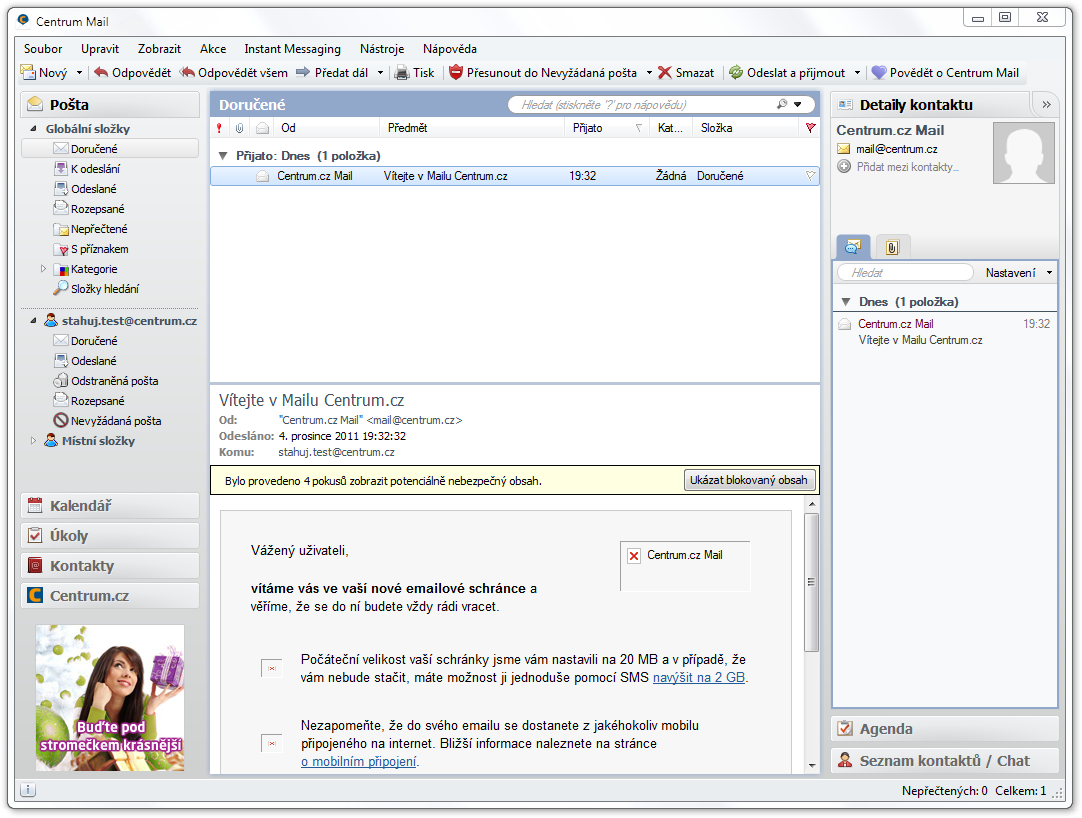Collapse the Detaily kontaktu panel chevron
Image resolution: width=1082 pixels, height=818 pixels.
[1046, 105]
